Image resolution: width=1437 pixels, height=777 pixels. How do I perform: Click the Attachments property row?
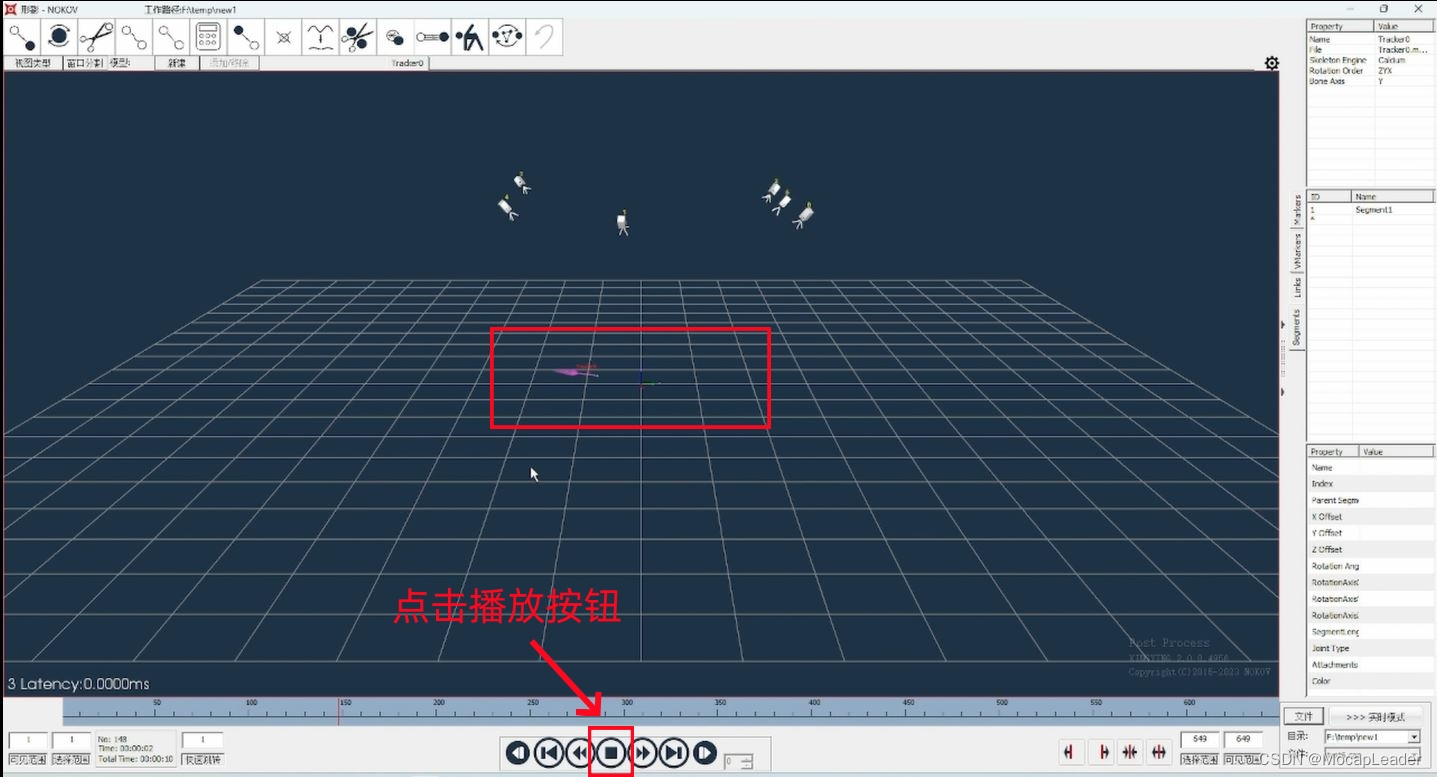click(1370, 665)
